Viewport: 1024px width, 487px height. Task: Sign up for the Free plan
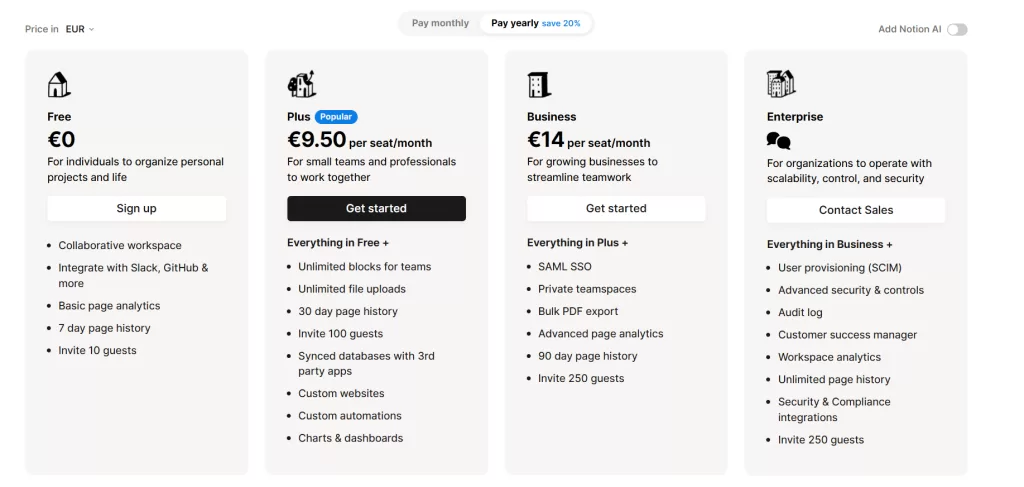136,208
